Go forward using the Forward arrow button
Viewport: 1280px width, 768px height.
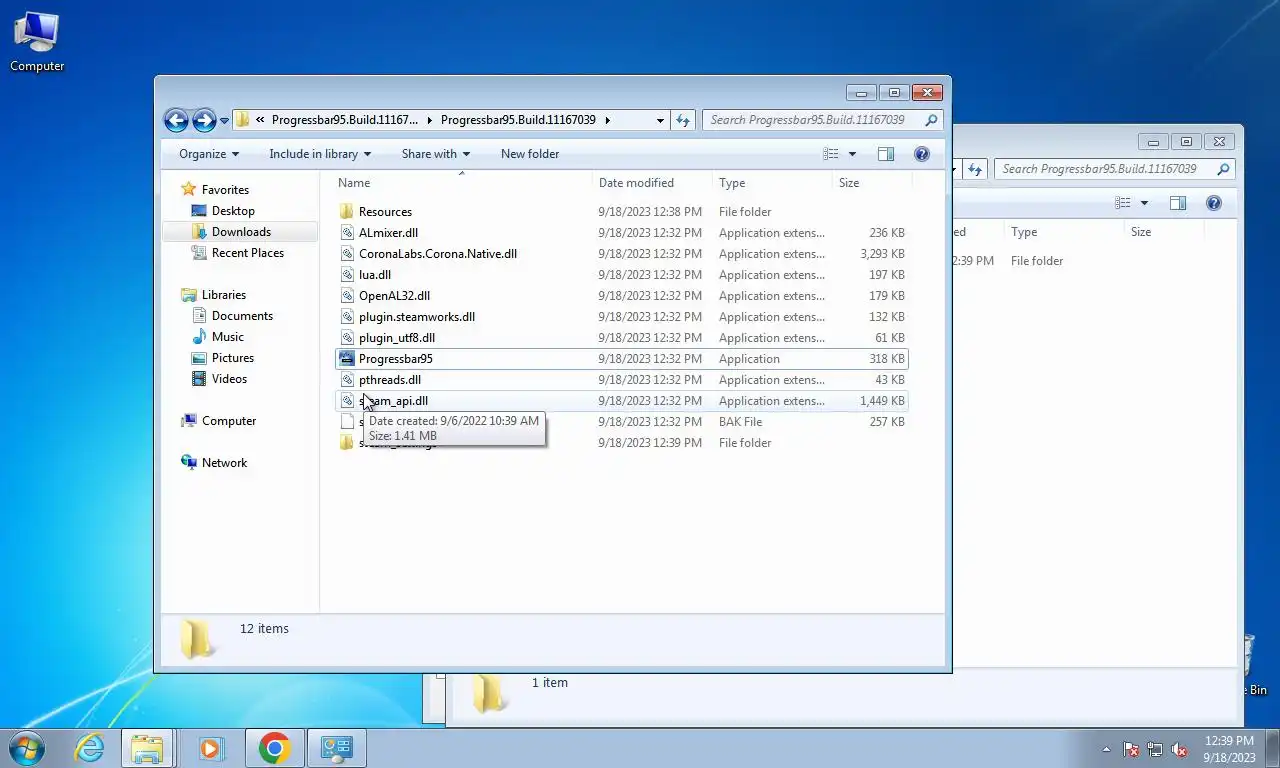click(204, 120)
